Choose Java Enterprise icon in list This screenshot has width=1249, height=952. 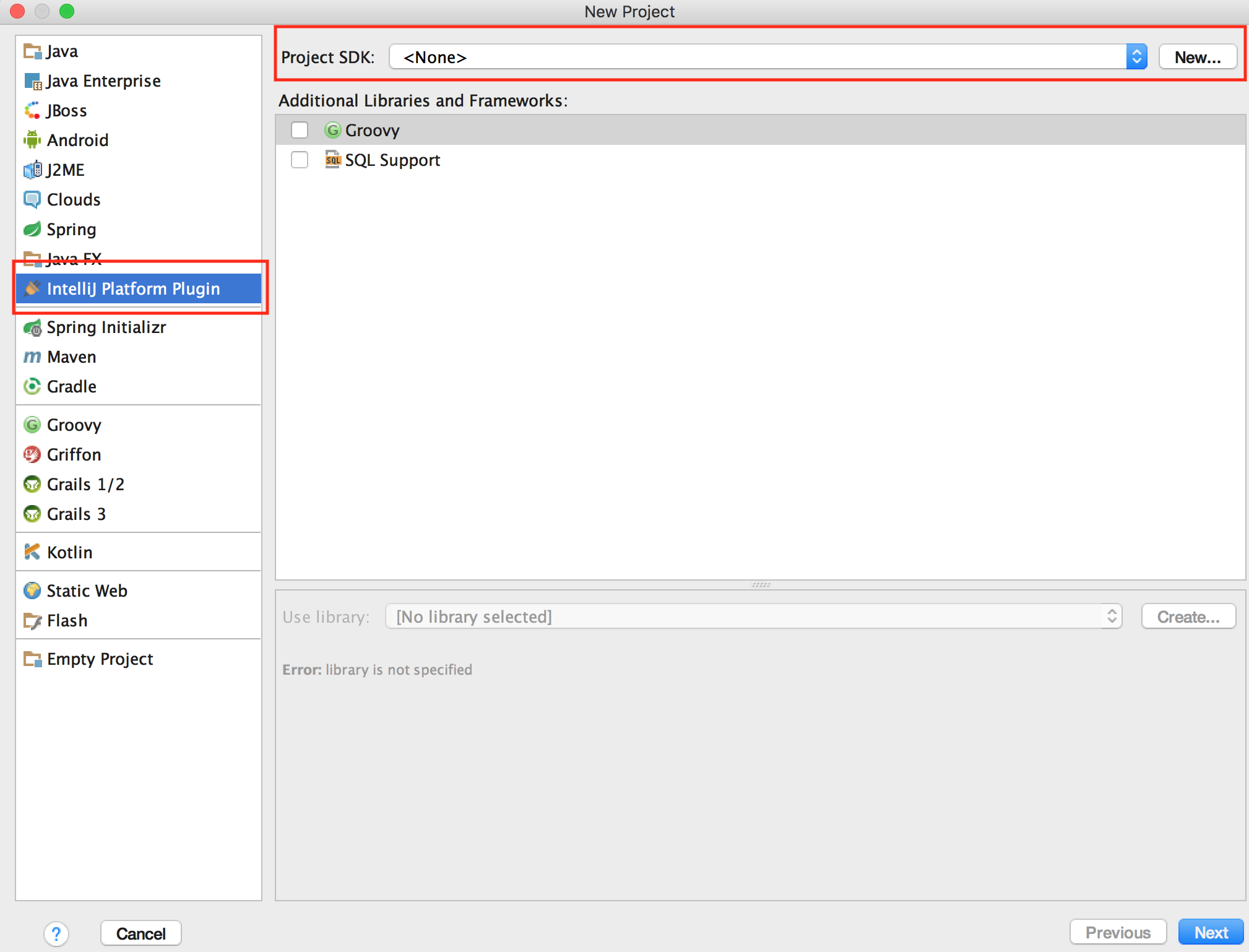pos(32,81)
